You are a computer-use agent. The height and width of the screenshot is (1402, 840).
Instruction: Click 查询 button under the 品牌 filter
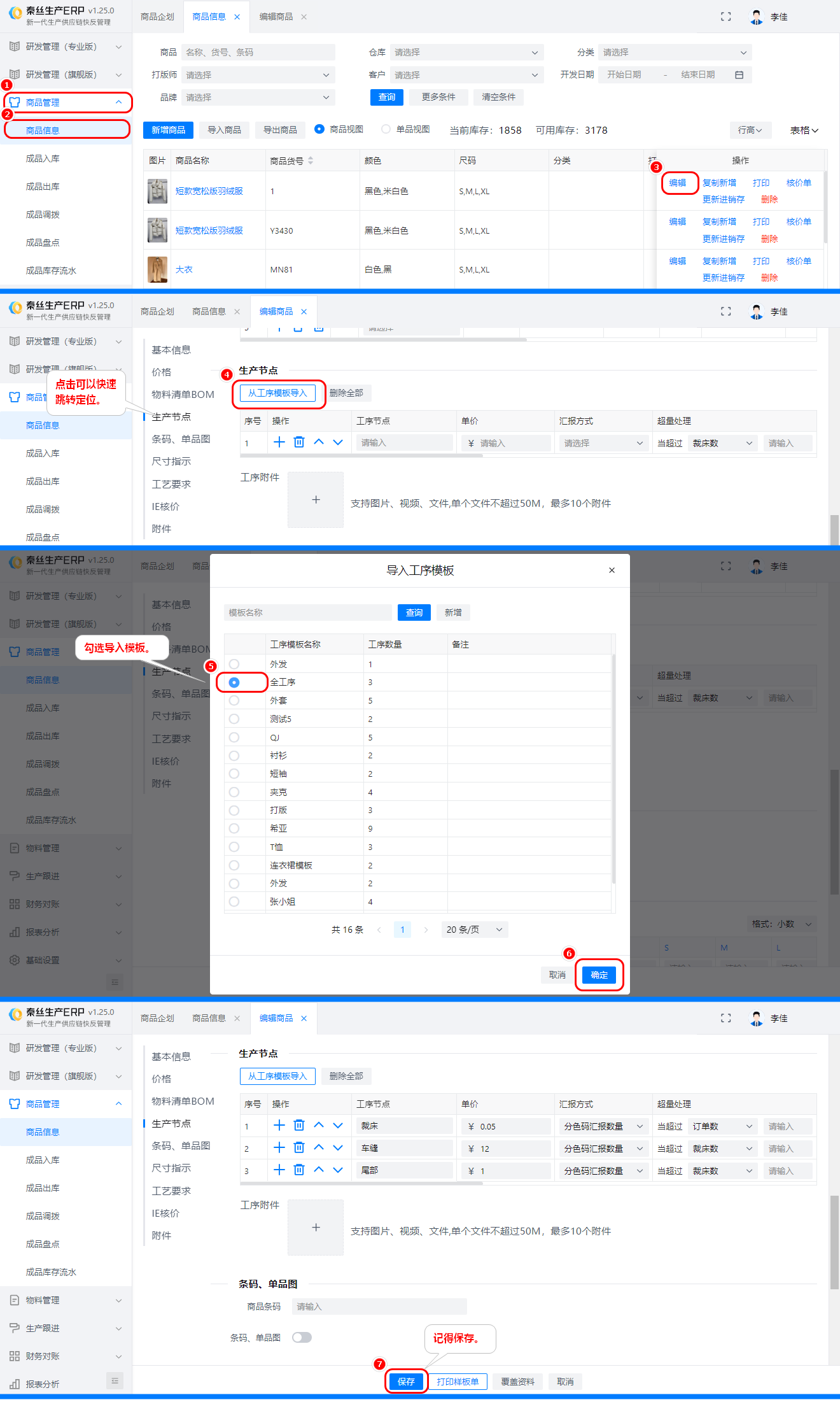387,97
